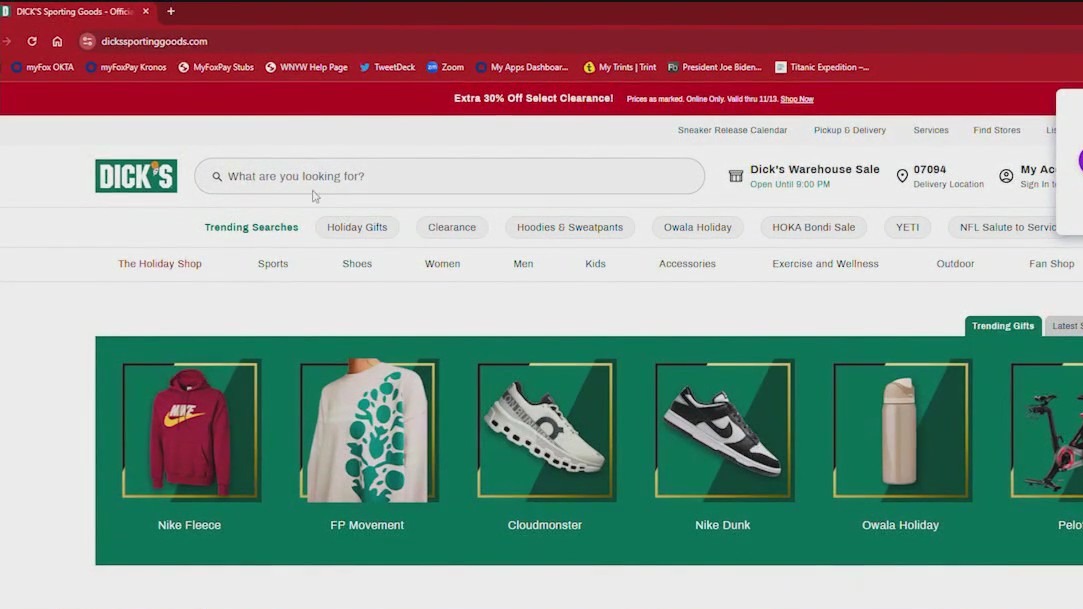Open The Holiday Shop menu
The width and height of the screenshot is (1083, 609).
pos(160,264)
